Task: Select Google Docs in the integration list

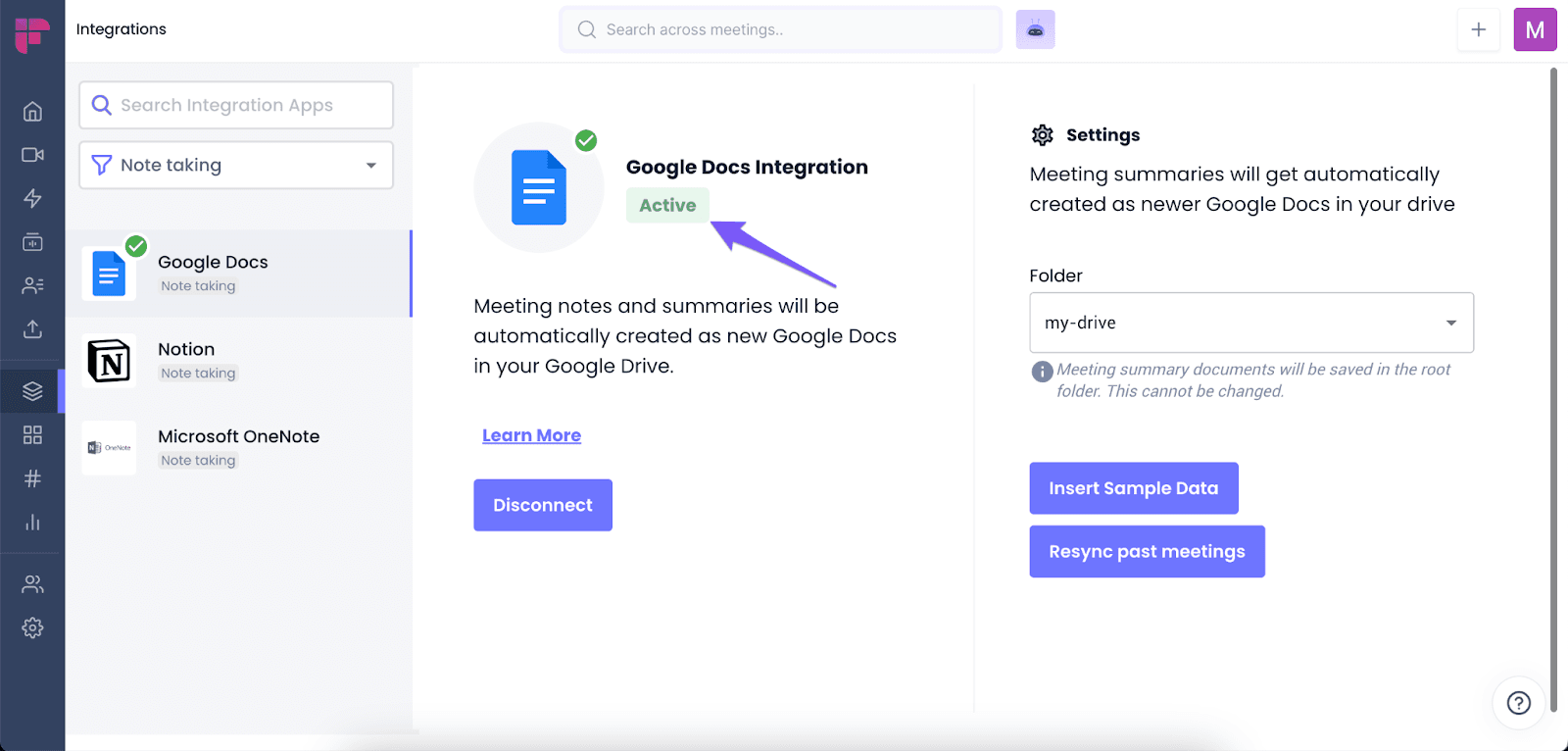Action: (x=238, y=274)
